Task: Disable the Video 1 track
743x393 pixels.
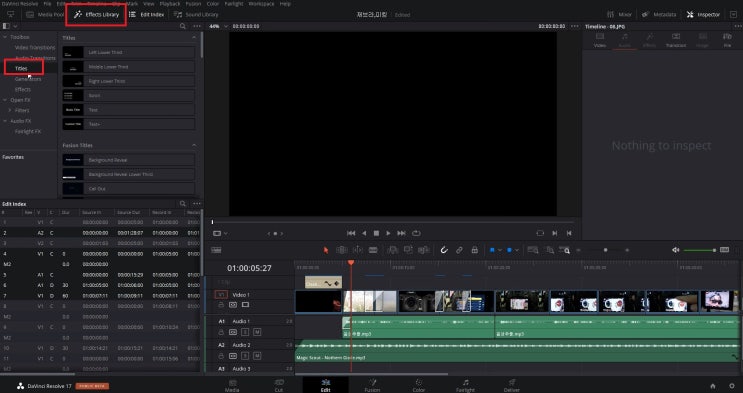Action: (245, 305)
